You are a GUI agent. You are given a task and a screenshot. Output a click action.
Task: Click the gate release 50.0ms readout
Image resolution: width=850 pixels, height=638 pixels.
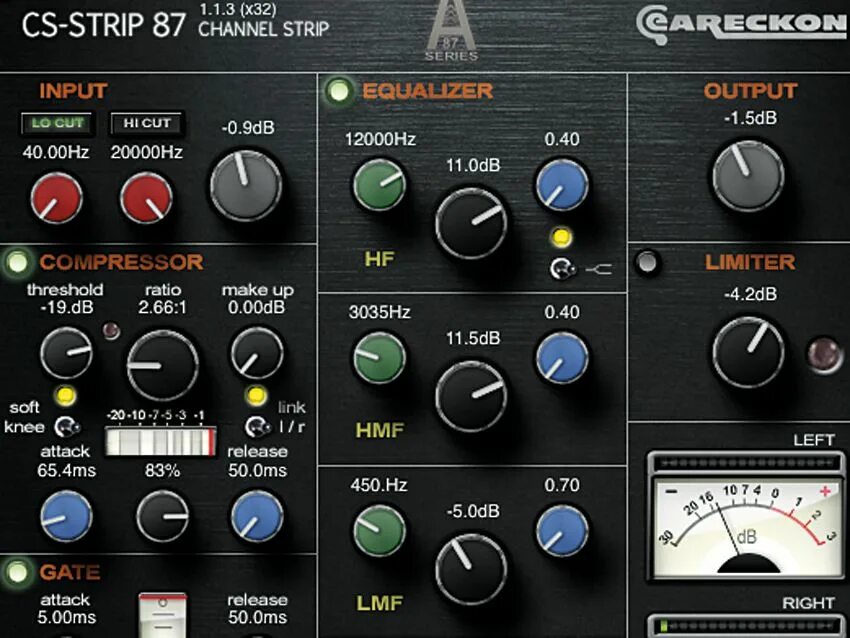pyautogui.click(x=257, y=617)
